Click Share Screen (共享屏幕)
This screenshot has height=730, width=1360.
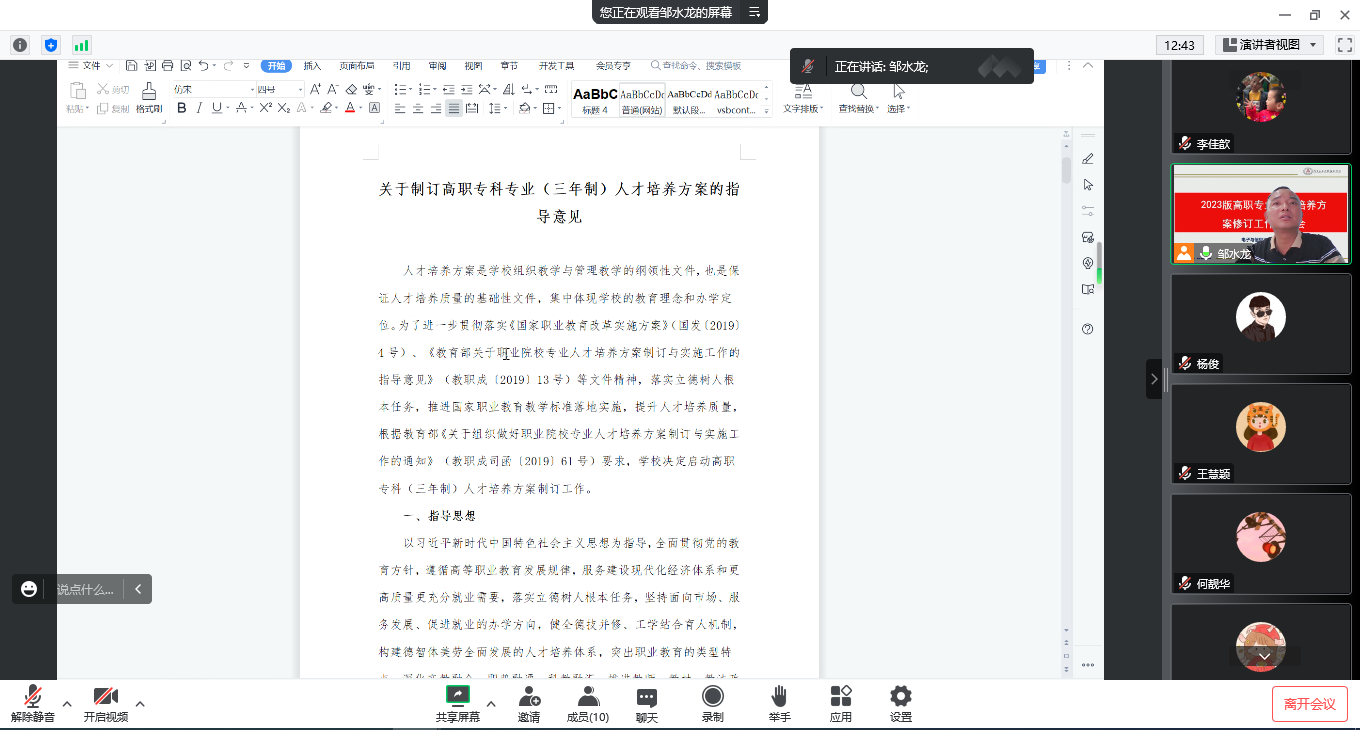(457, 704)
